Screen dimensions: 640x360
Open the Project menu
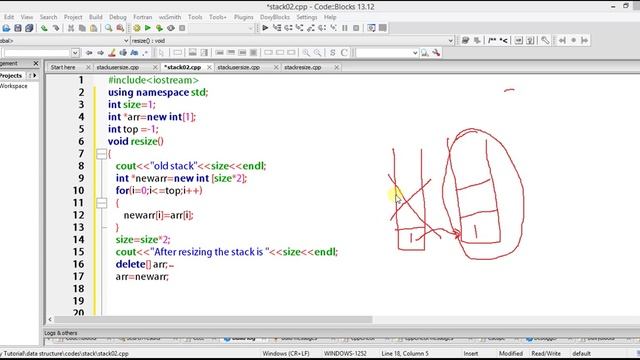(x=73, y=17)
